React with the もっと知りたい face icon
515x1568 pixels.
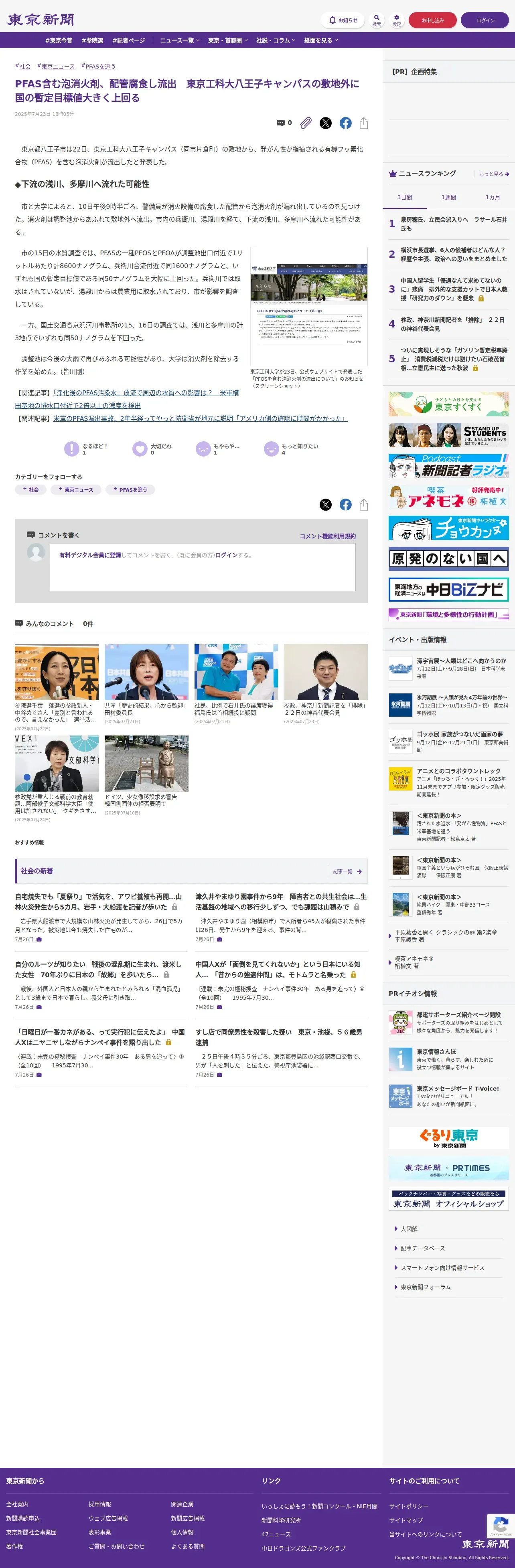(271, 449)
